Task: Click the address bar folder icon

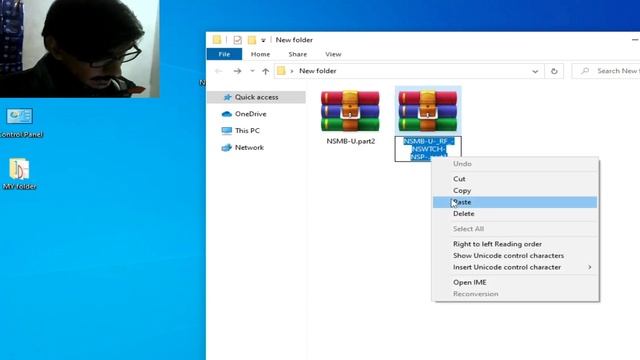Action: (281, 71)
